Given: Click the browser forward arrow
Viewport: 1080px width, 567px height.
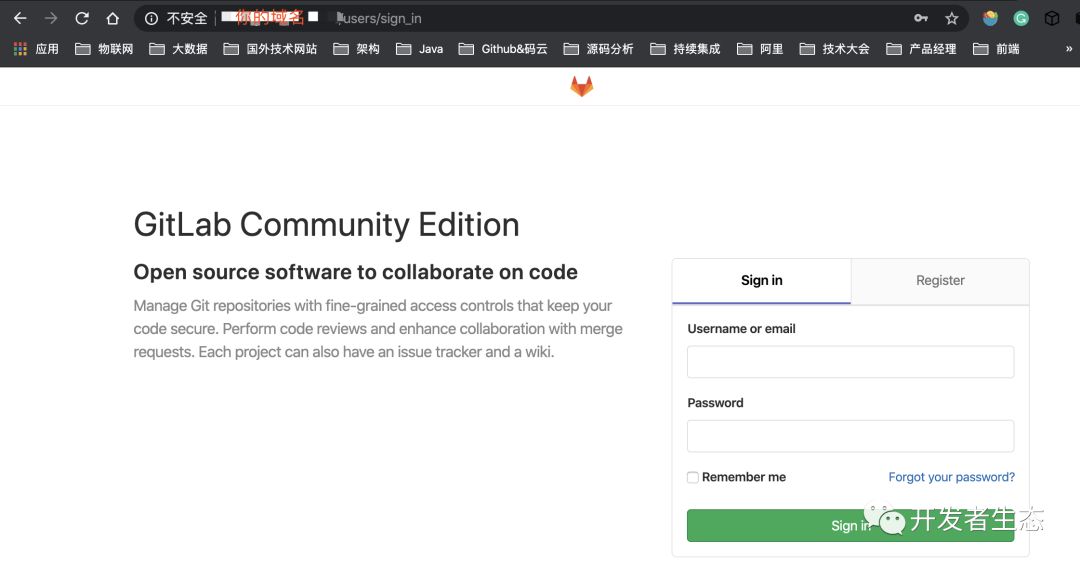Looking at the screenshot, I should (x=52, y=19).
